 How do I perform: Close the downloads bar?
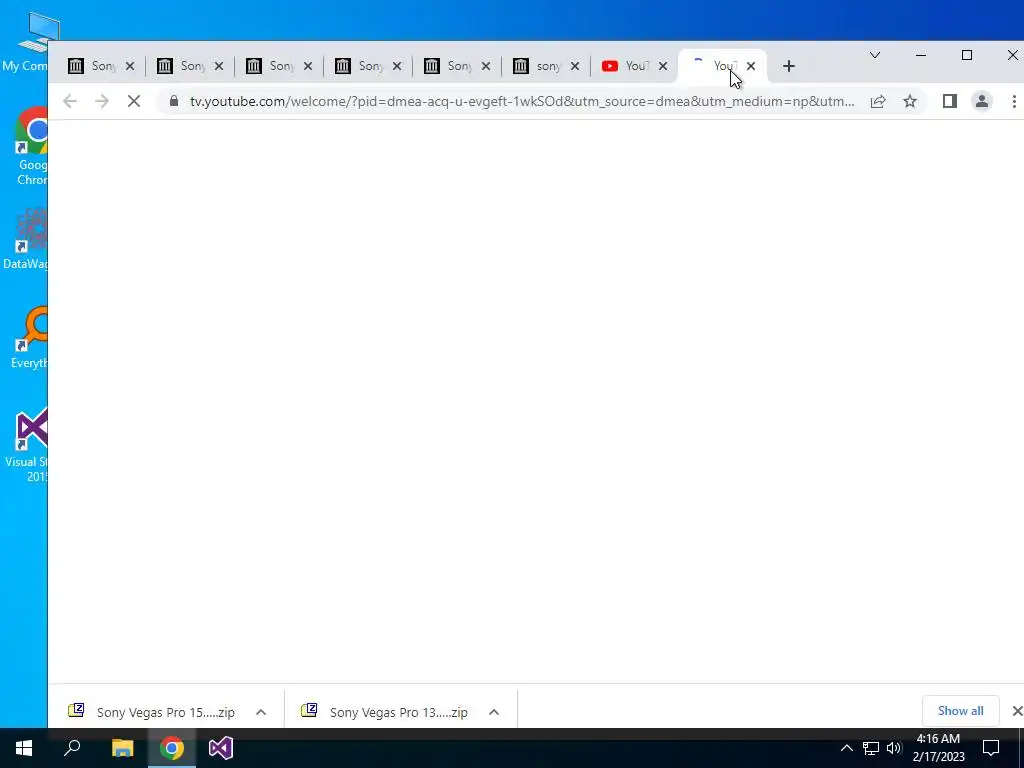pos(1017,711)
